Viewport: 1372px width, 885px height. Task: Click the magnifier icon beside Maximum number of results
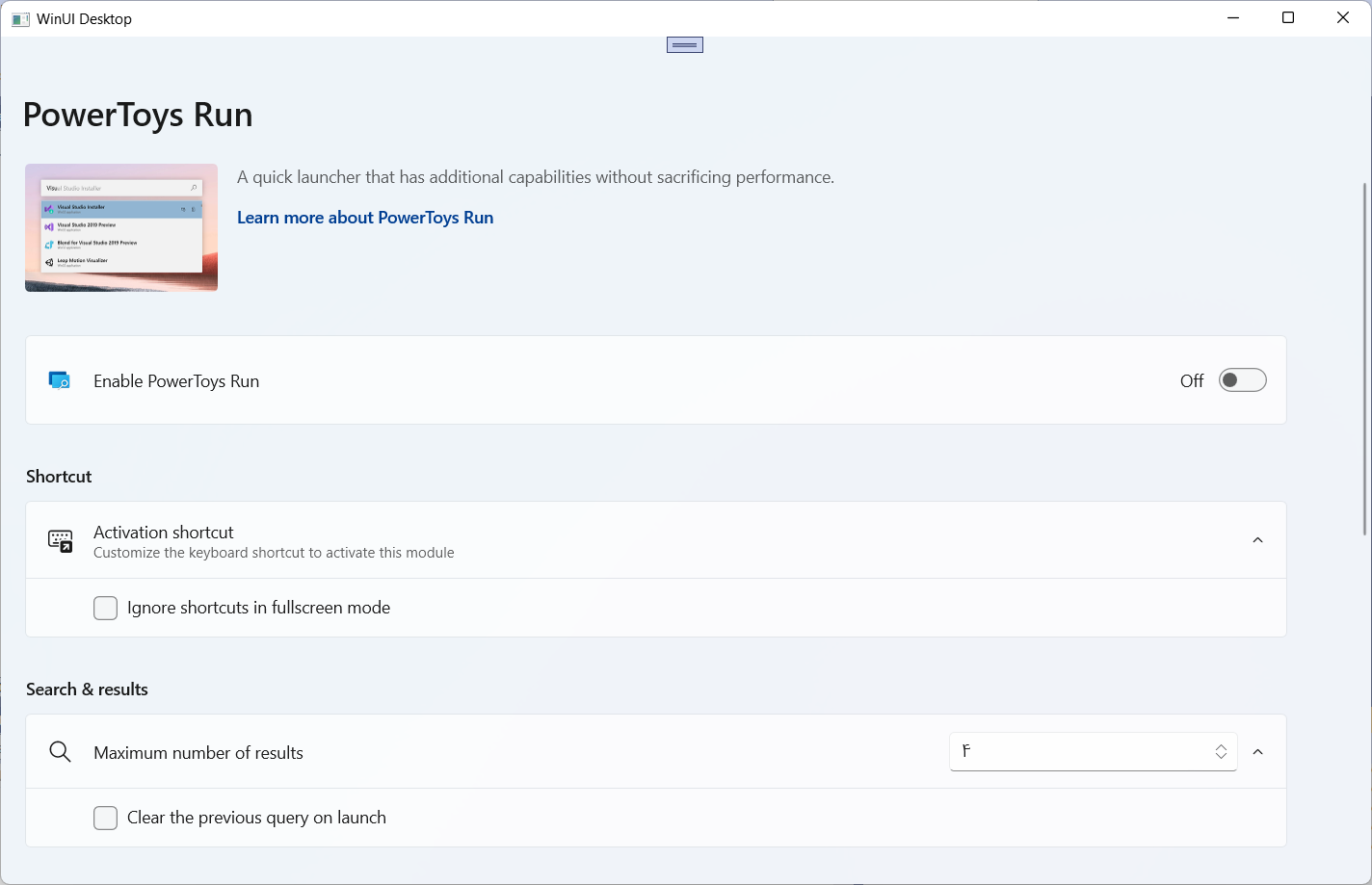(x=60, y=752)
